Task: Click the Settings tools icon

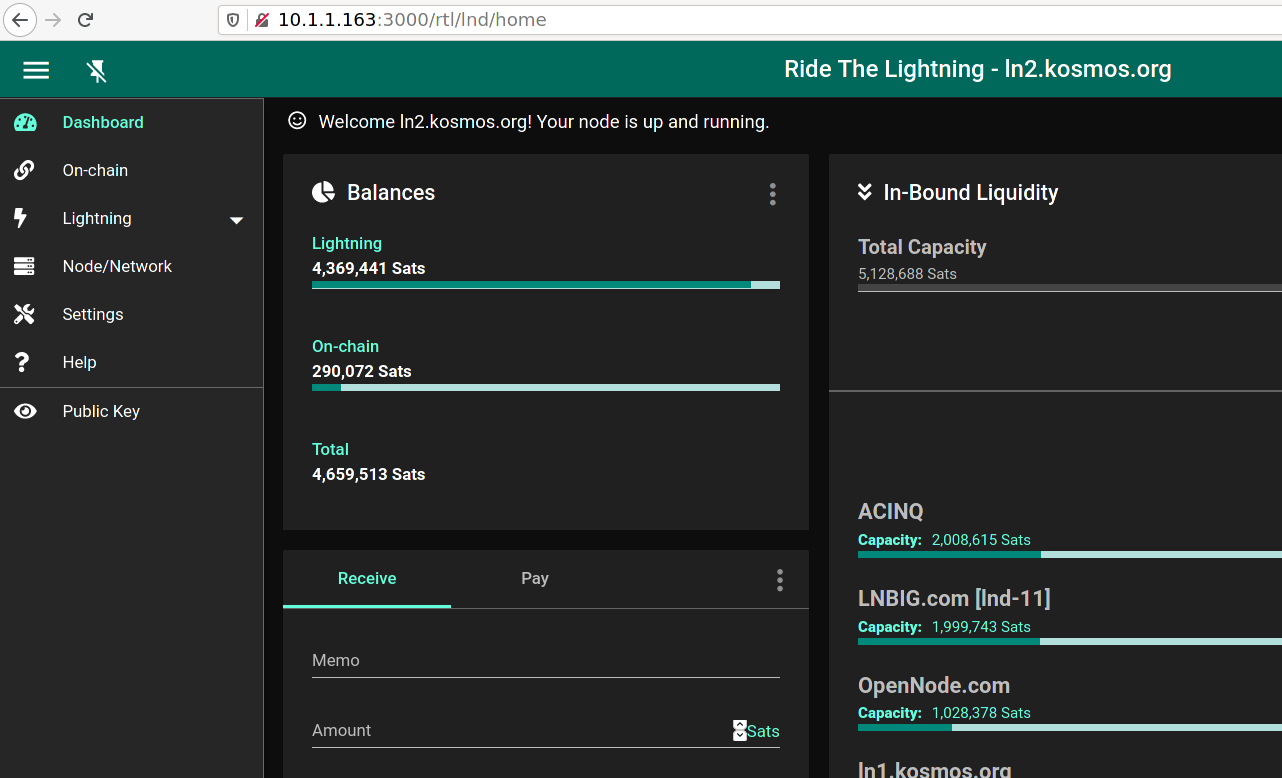Action: click(25, 314)
